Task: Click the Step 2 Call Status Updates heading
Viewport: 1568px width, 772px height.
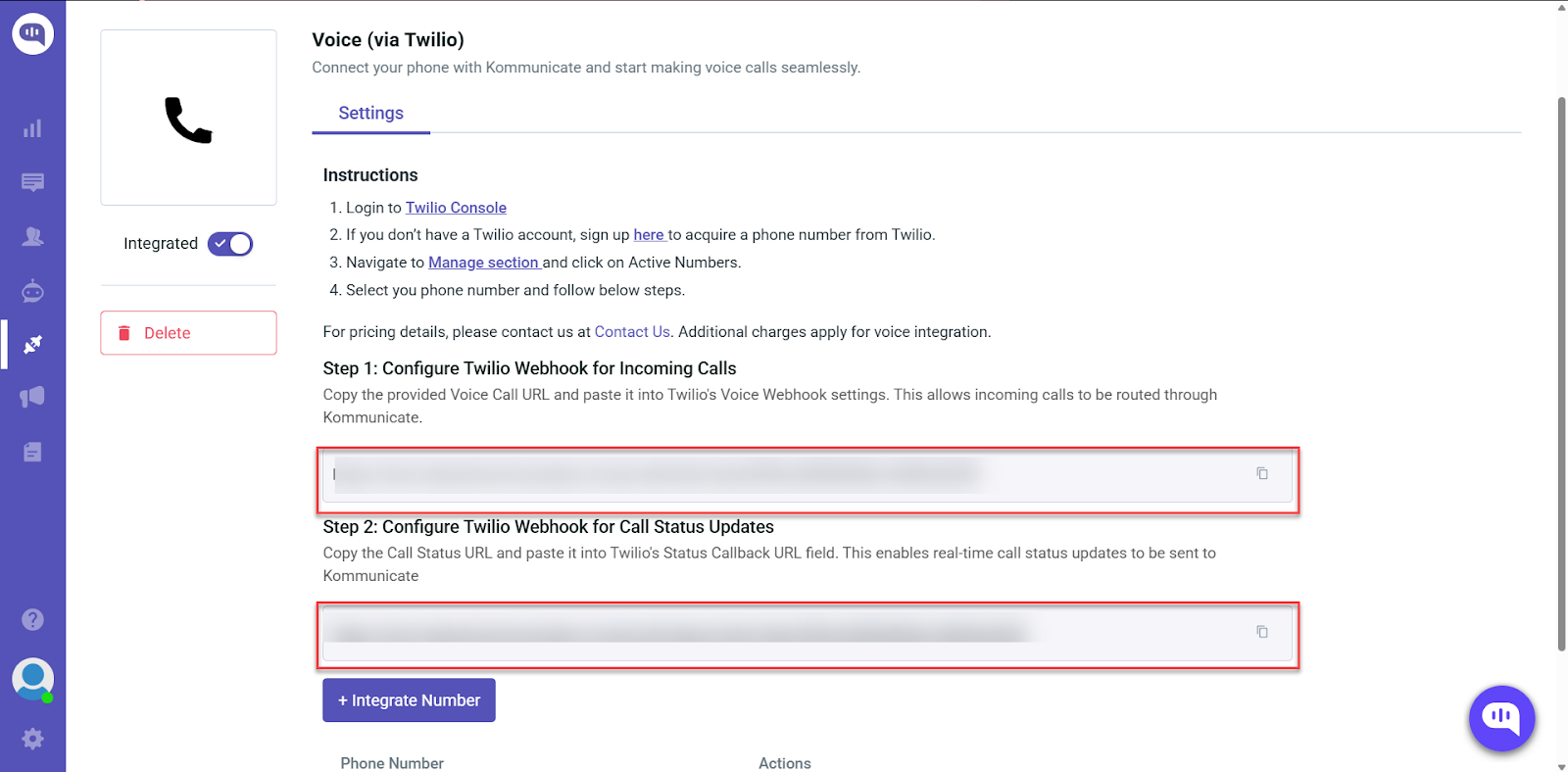Action: pos(548,527)
